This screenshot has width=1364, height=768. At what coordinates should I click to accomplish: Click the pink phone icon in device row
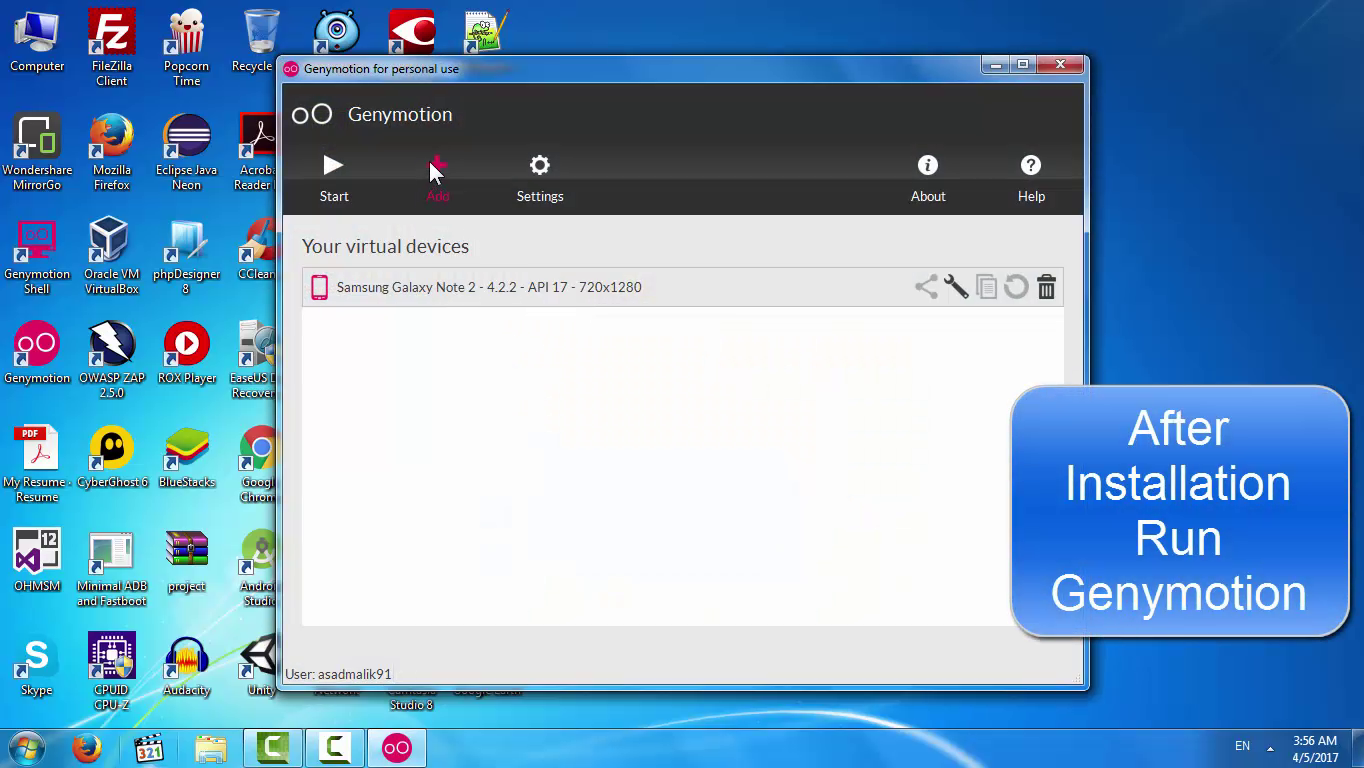(x=319, y=287)
